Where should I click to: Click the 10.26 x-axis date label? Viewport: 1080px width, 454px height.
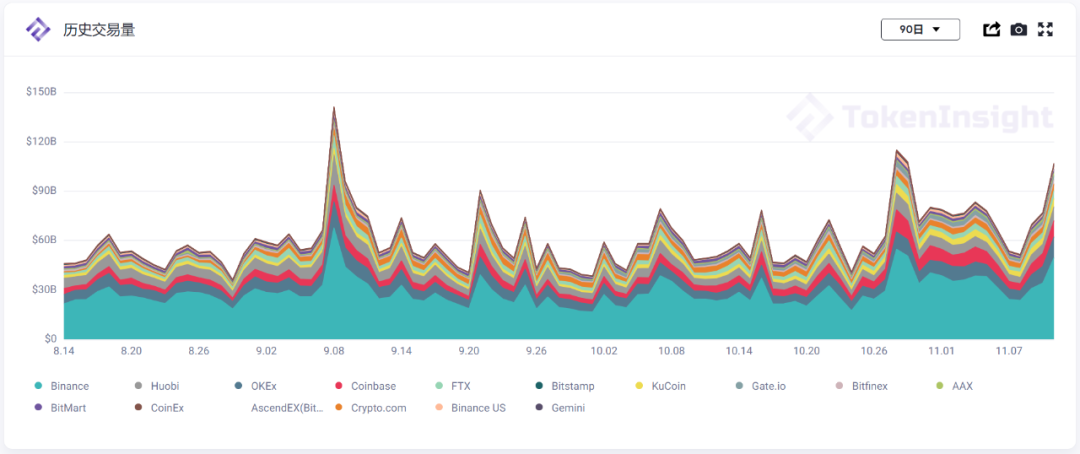point(874,351)
